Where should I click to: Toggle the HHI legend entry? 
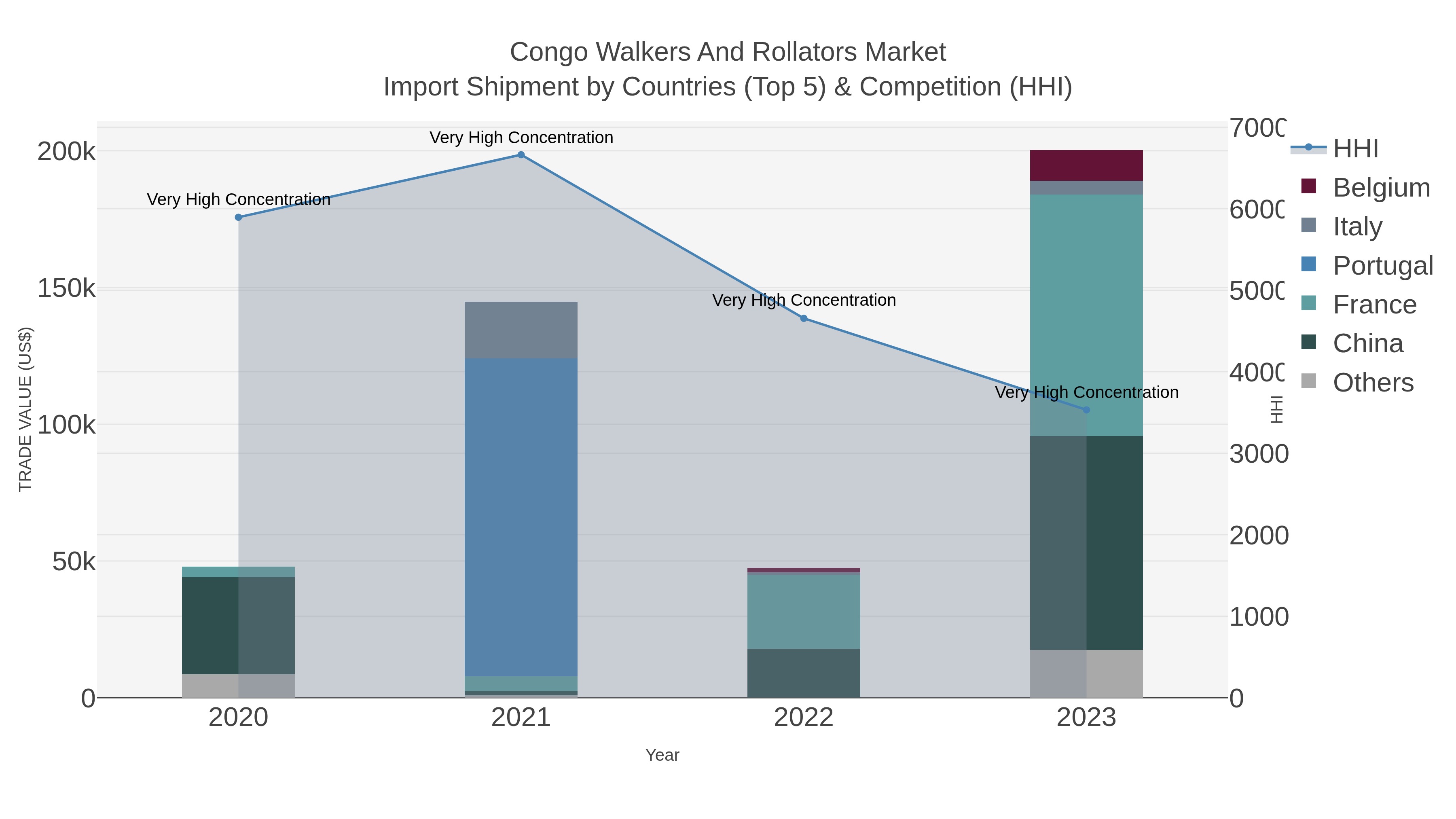pos(1335,149)
